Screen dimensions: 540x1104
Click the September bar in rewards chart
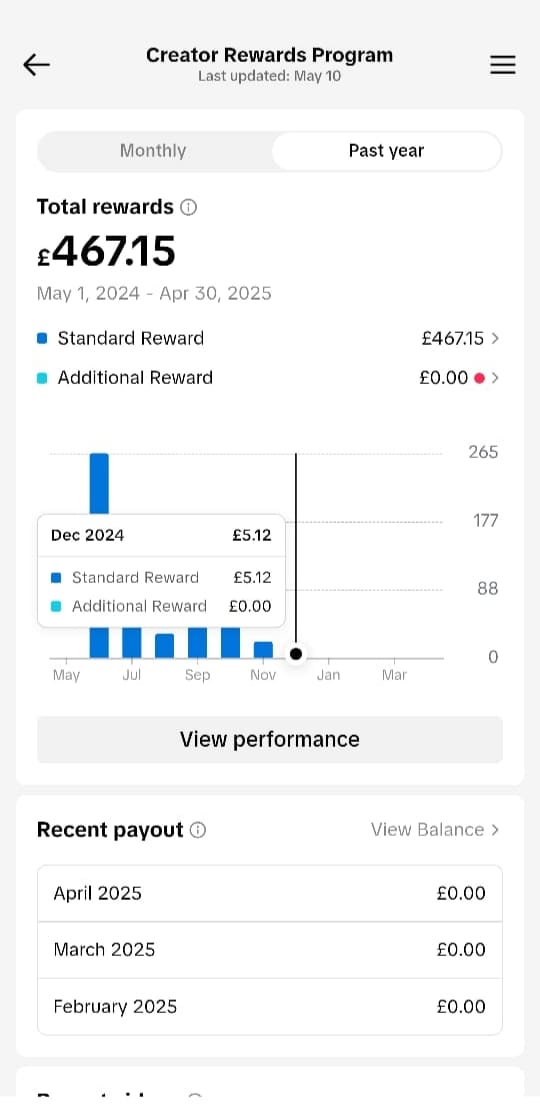pyautogui.click(x=197, y=643)
